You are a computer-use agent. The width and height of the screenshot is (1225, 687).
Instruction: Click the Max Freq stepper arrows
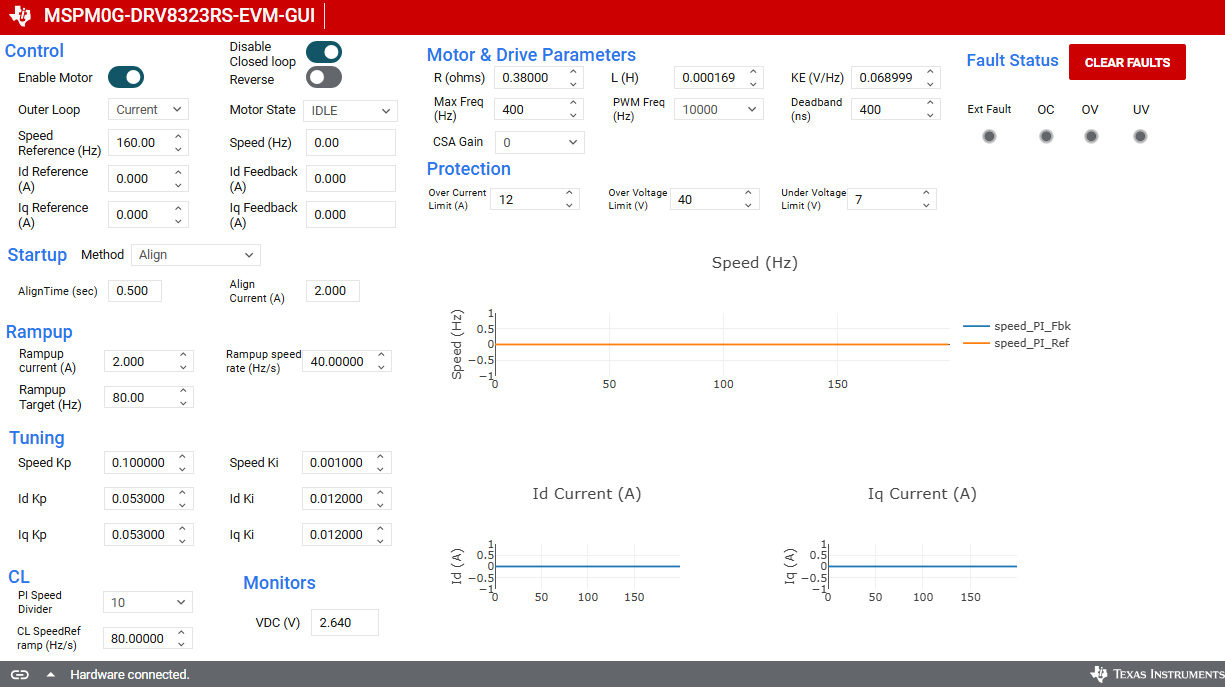click(573, 109)
